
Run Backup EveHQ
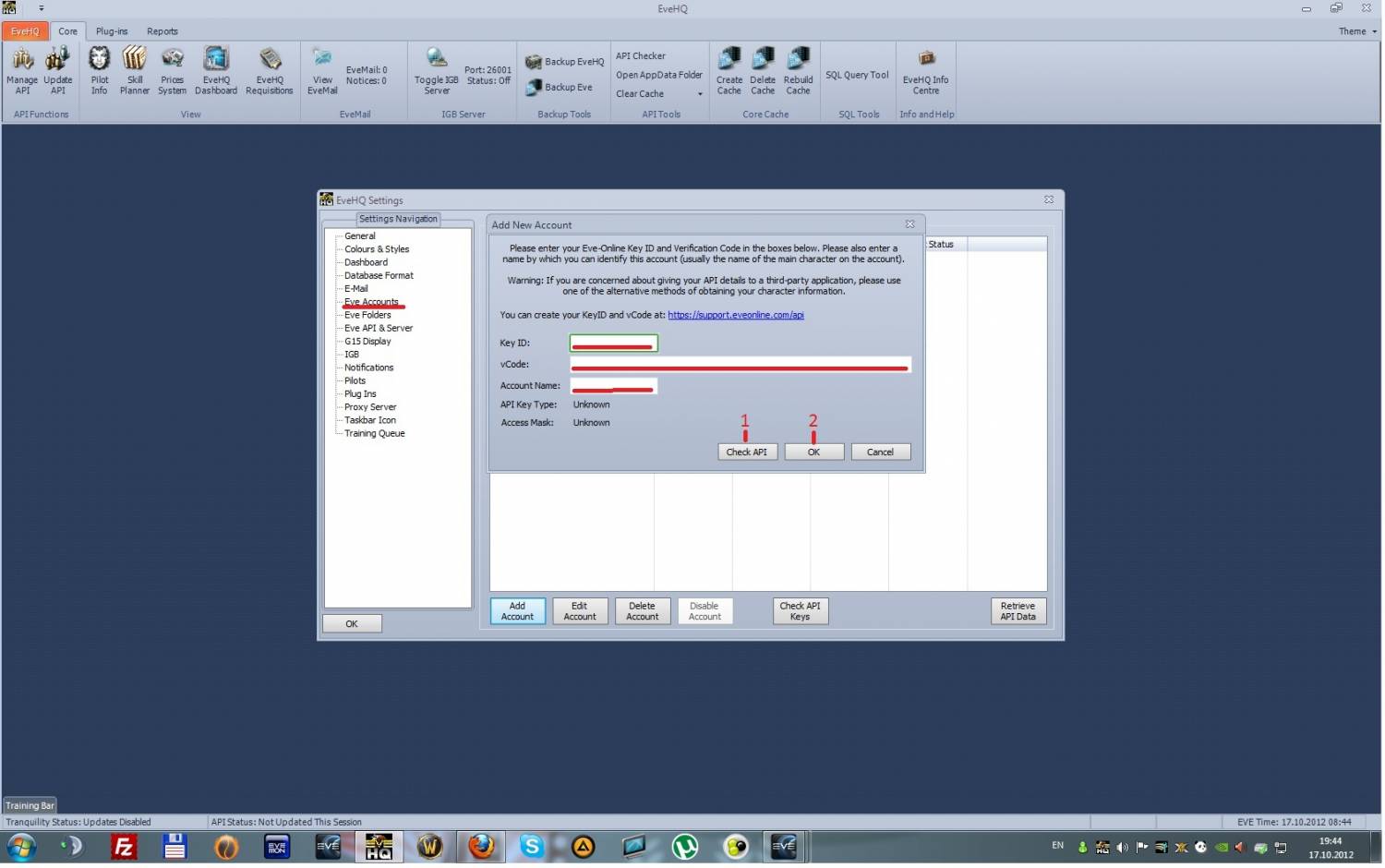pos(564,62)
